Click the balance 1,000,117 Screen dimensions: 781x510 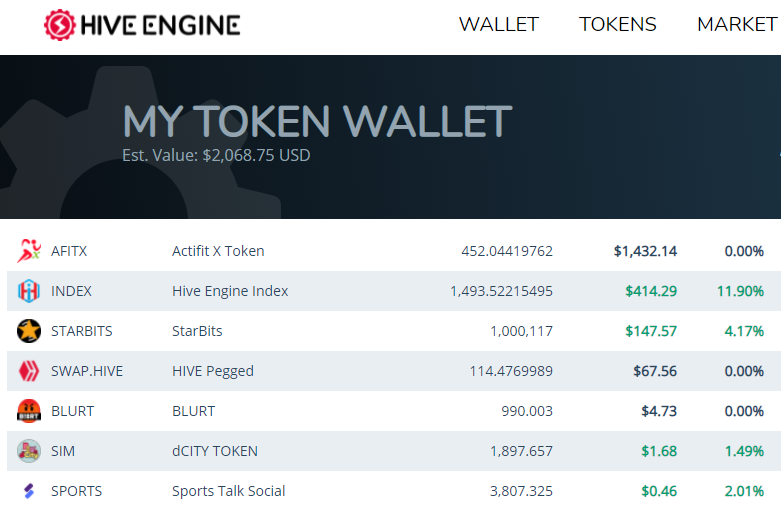coord(521,331)
